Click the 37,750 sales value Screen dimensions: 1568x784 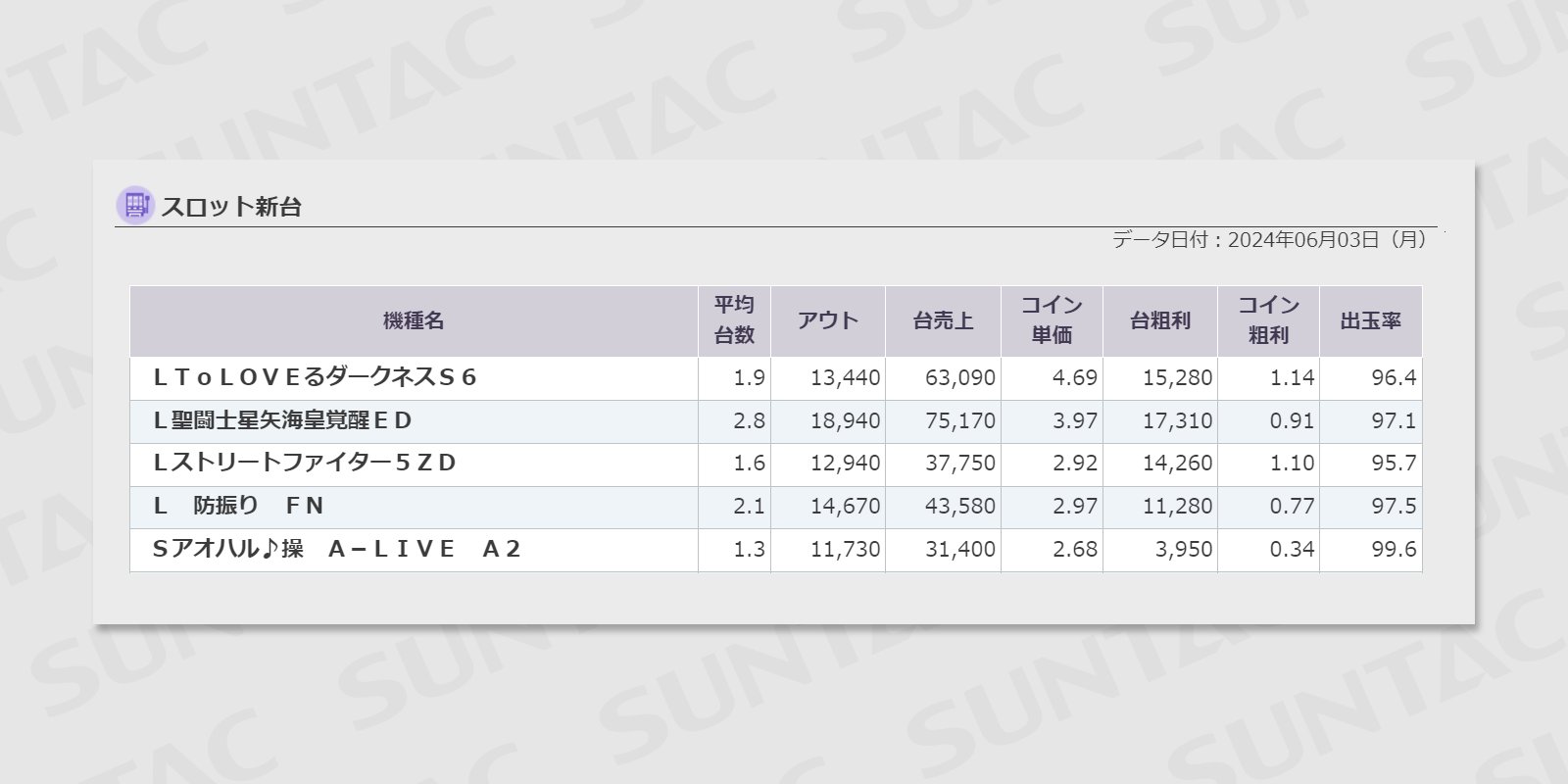coord(960,464)
